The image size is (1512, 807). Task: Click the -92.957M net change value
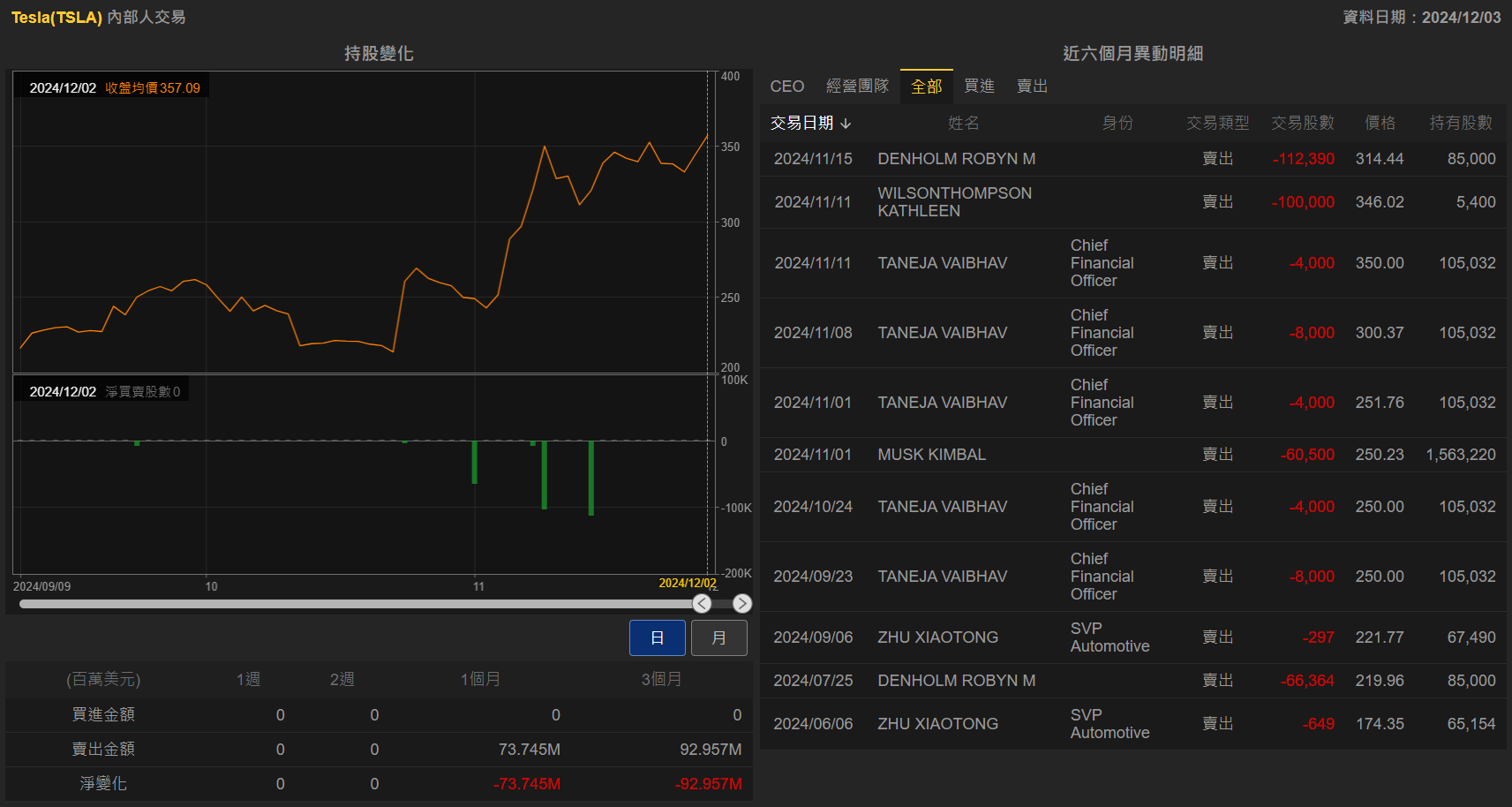point(709,784)
